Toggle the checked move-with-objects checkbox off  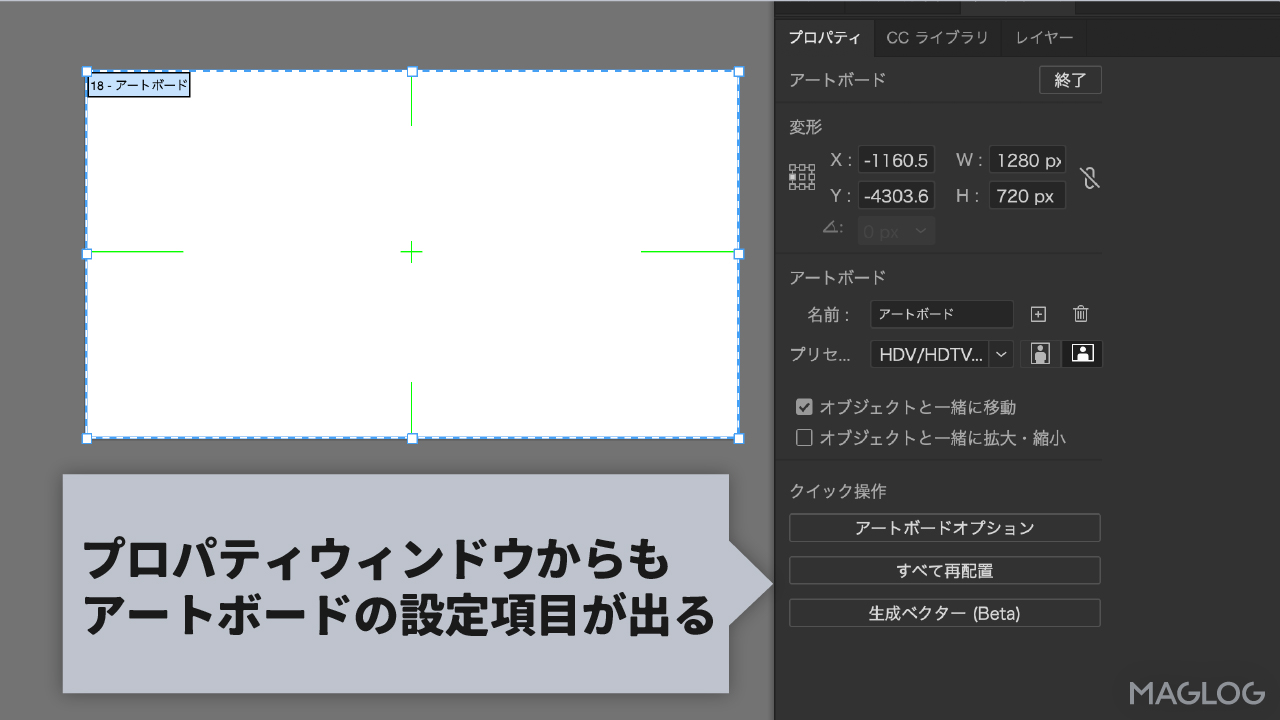click(804, 407)
